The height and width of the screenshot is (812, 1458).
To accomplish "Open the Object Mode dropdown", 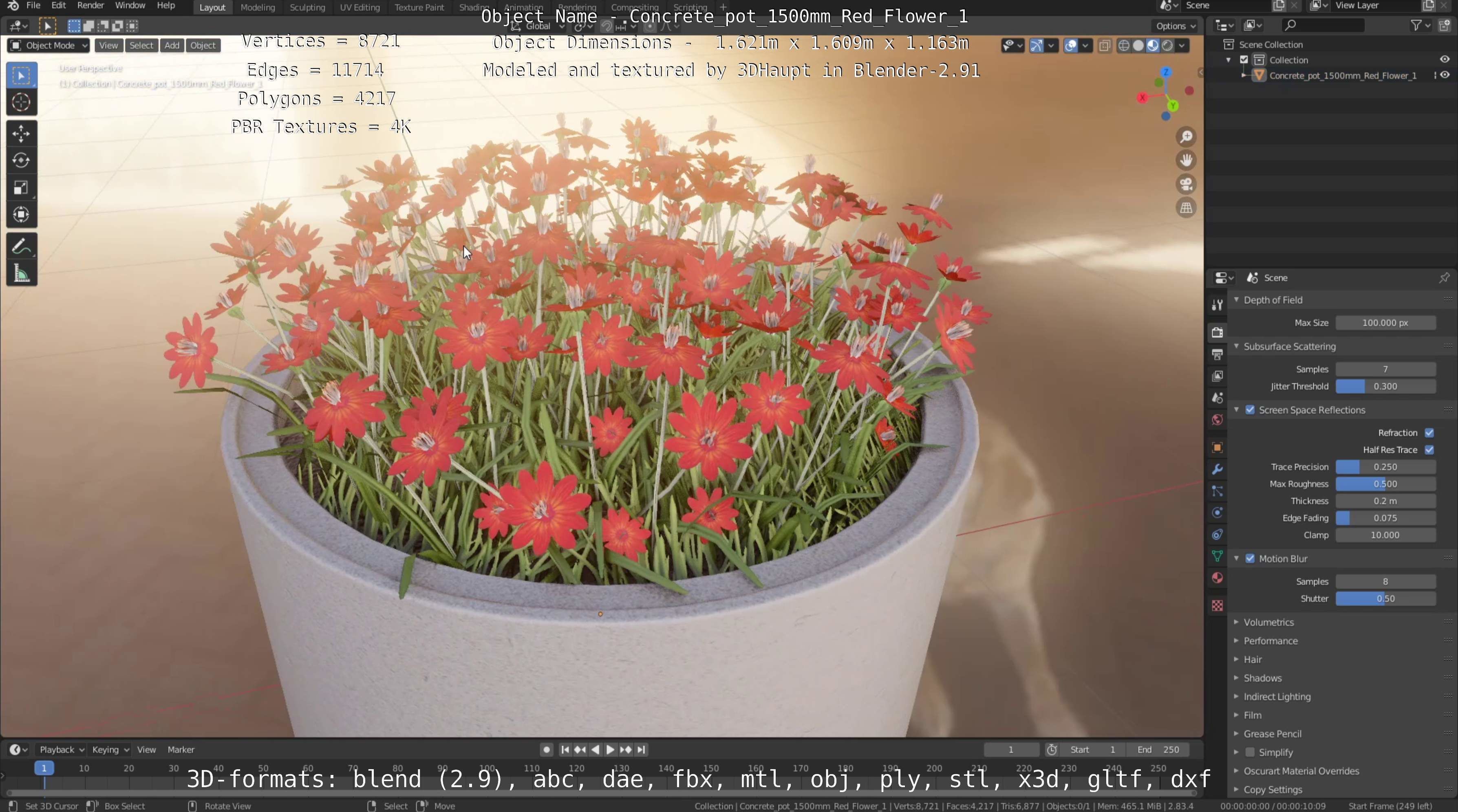I will (x=49, y=46).
